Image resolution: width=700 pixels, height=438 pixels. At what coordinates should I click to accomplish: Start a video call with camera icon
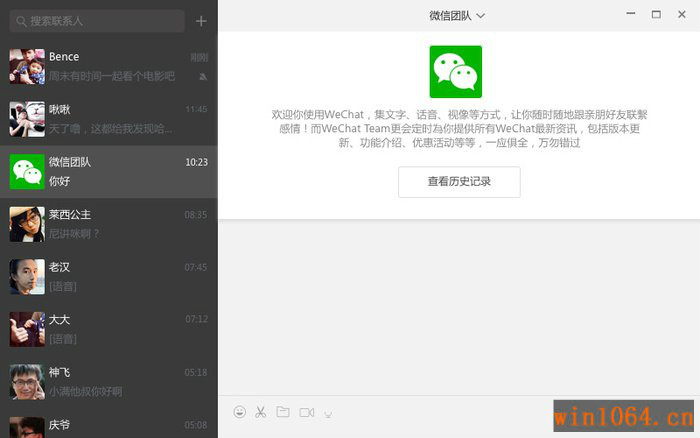(x=307, y=412)
